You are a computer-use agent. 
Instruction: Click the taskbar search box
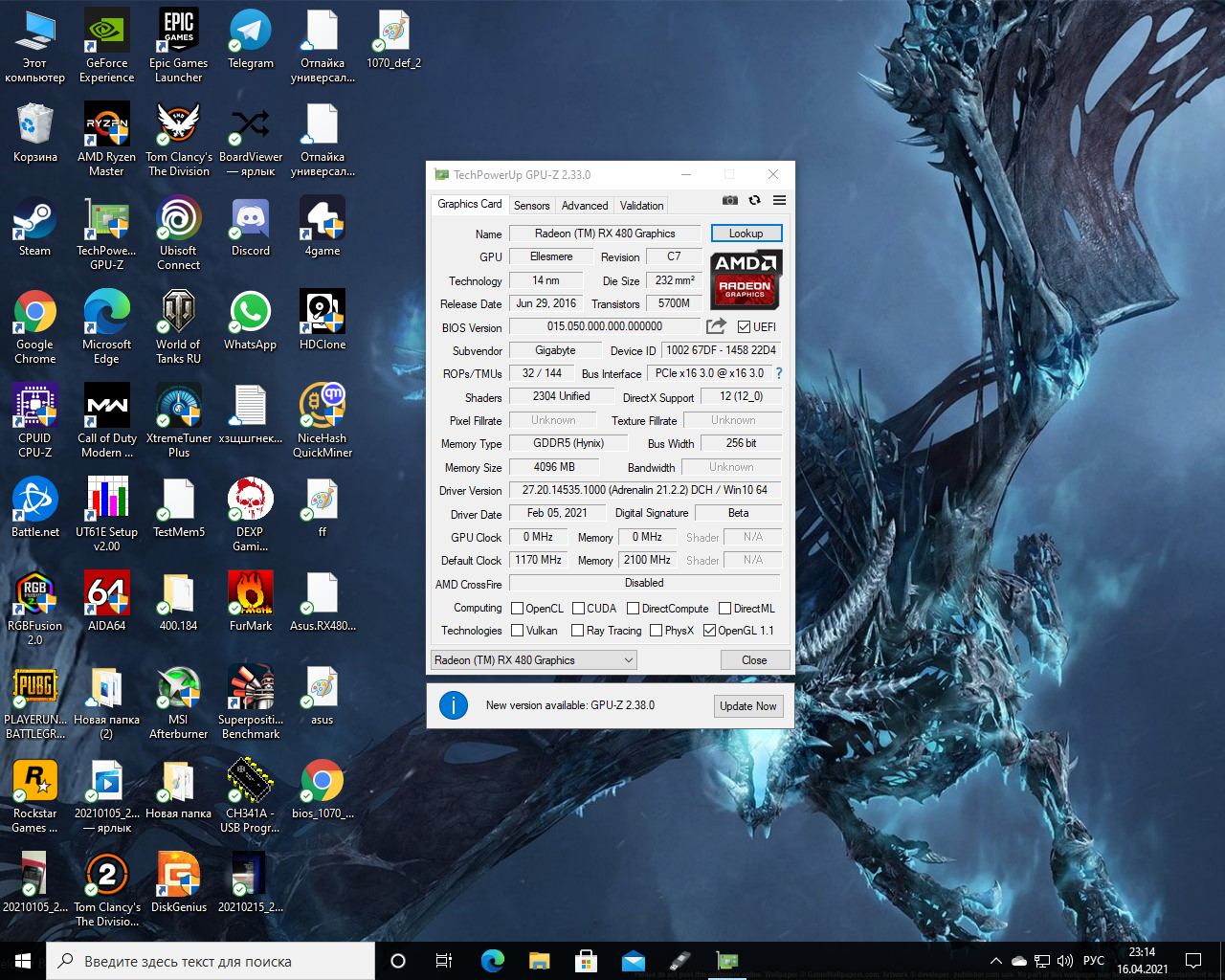211,961
